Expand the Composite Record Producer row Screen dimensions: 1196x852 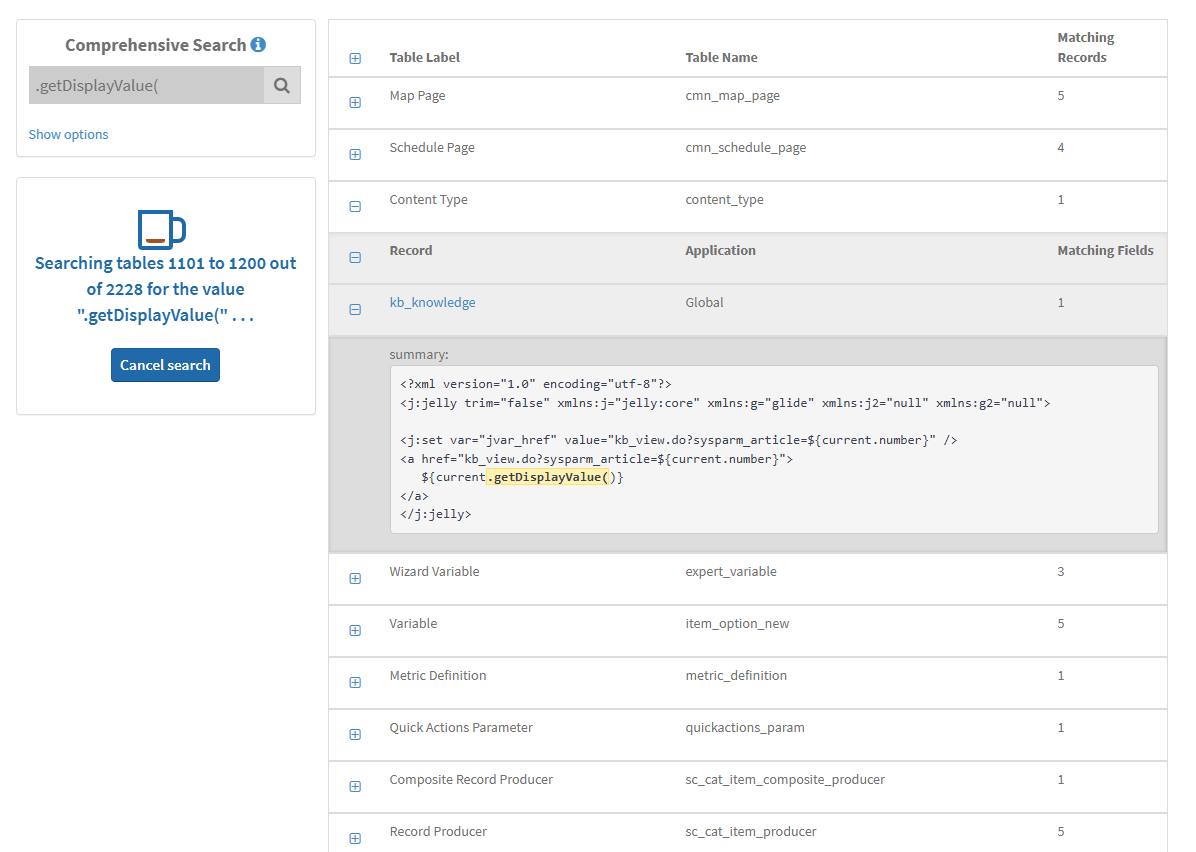[x=355, y=786]
